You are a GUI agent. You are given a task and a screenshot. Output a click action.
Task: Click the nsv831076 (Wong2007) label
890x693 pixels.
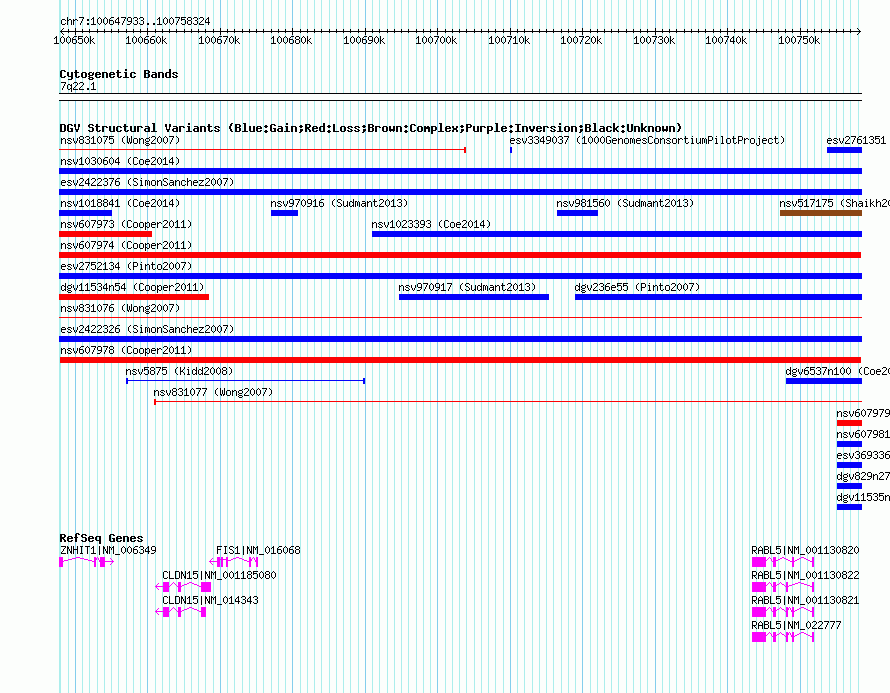tap(120, 308)
